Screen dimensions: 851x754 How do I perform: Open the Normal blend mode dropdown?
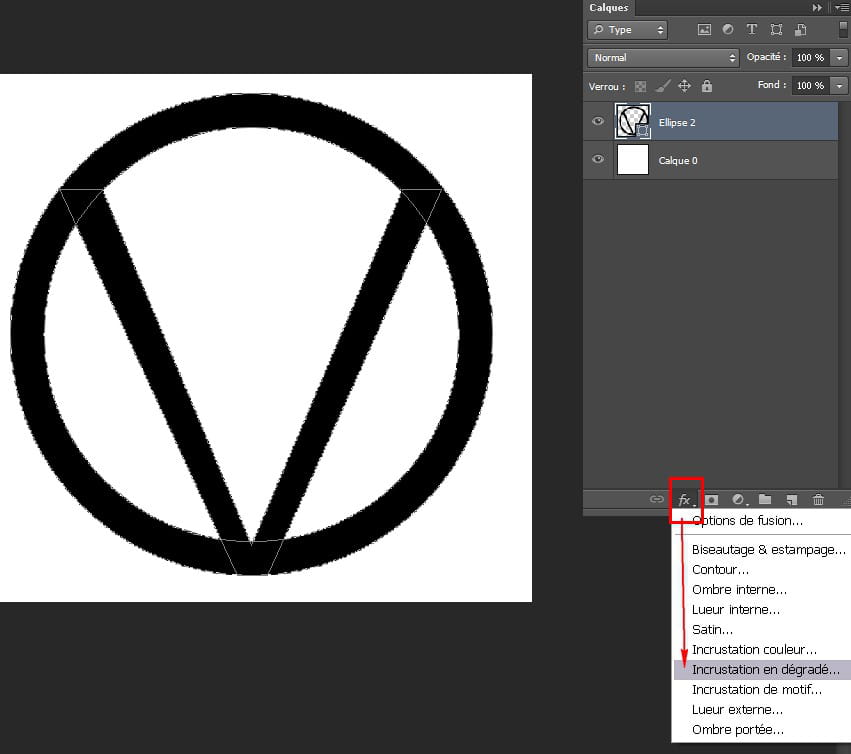[x=663, y=58]
